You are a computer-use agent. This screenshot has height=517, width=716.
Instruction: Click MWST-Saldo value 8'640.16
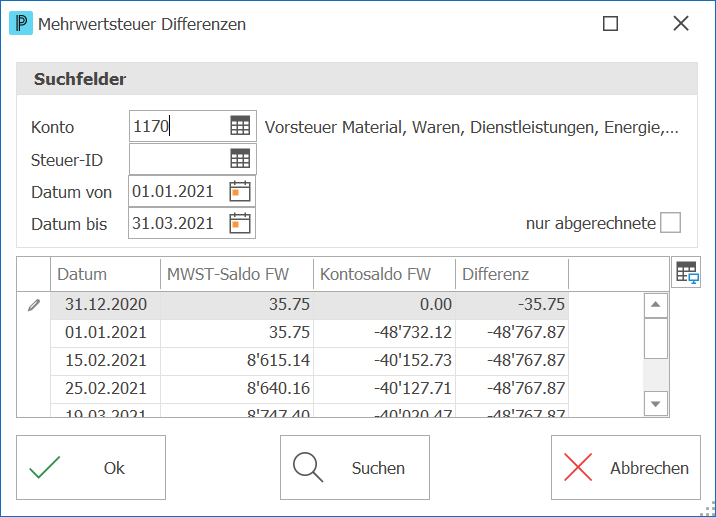point(278,388)
